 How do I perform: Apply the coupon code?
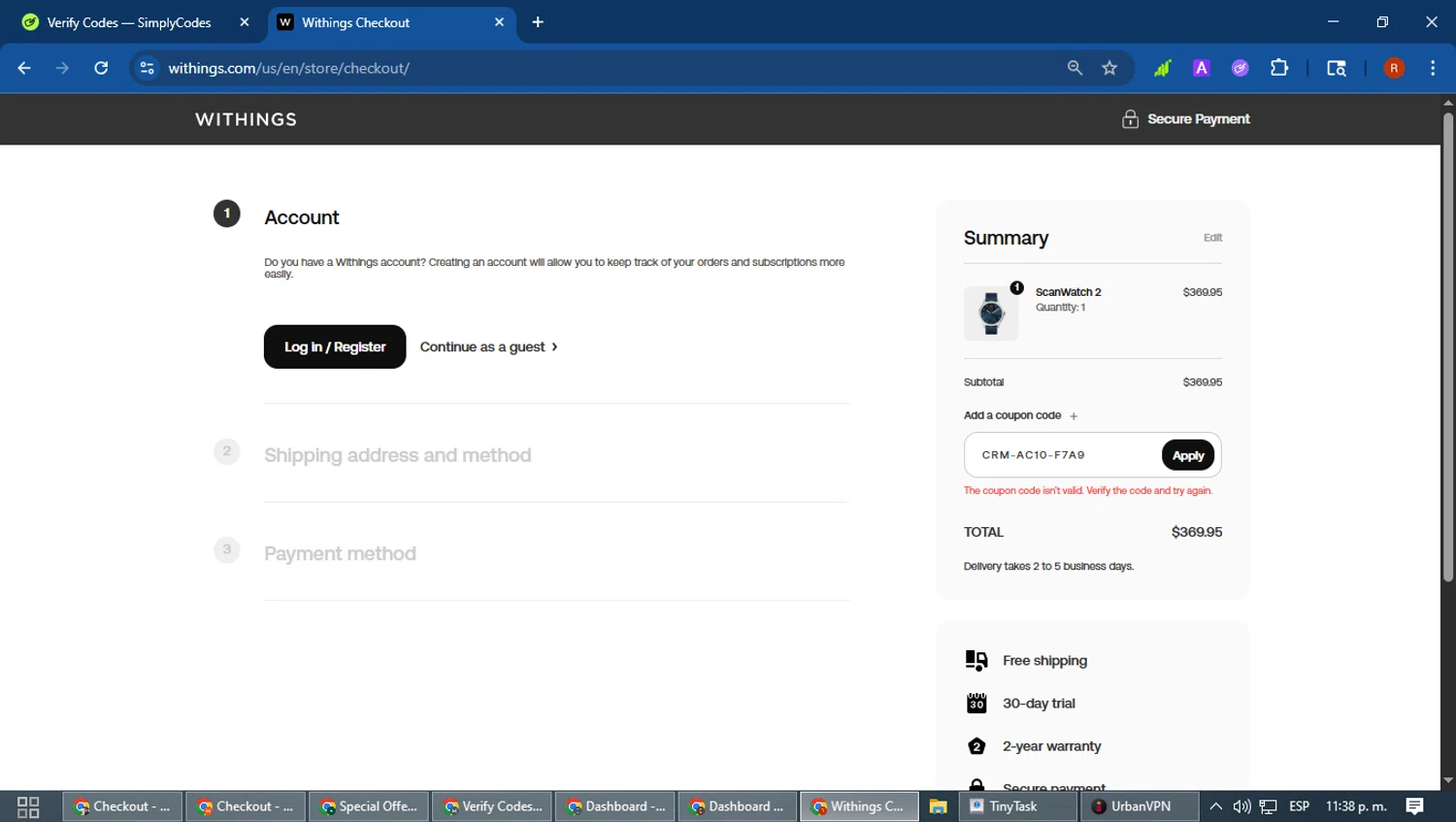[1188, 455]
